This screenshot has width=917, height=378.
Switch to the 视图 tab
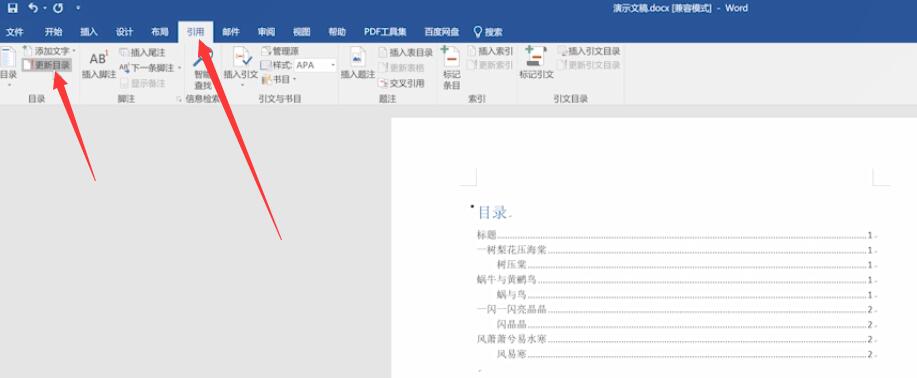tap(301, 32)
